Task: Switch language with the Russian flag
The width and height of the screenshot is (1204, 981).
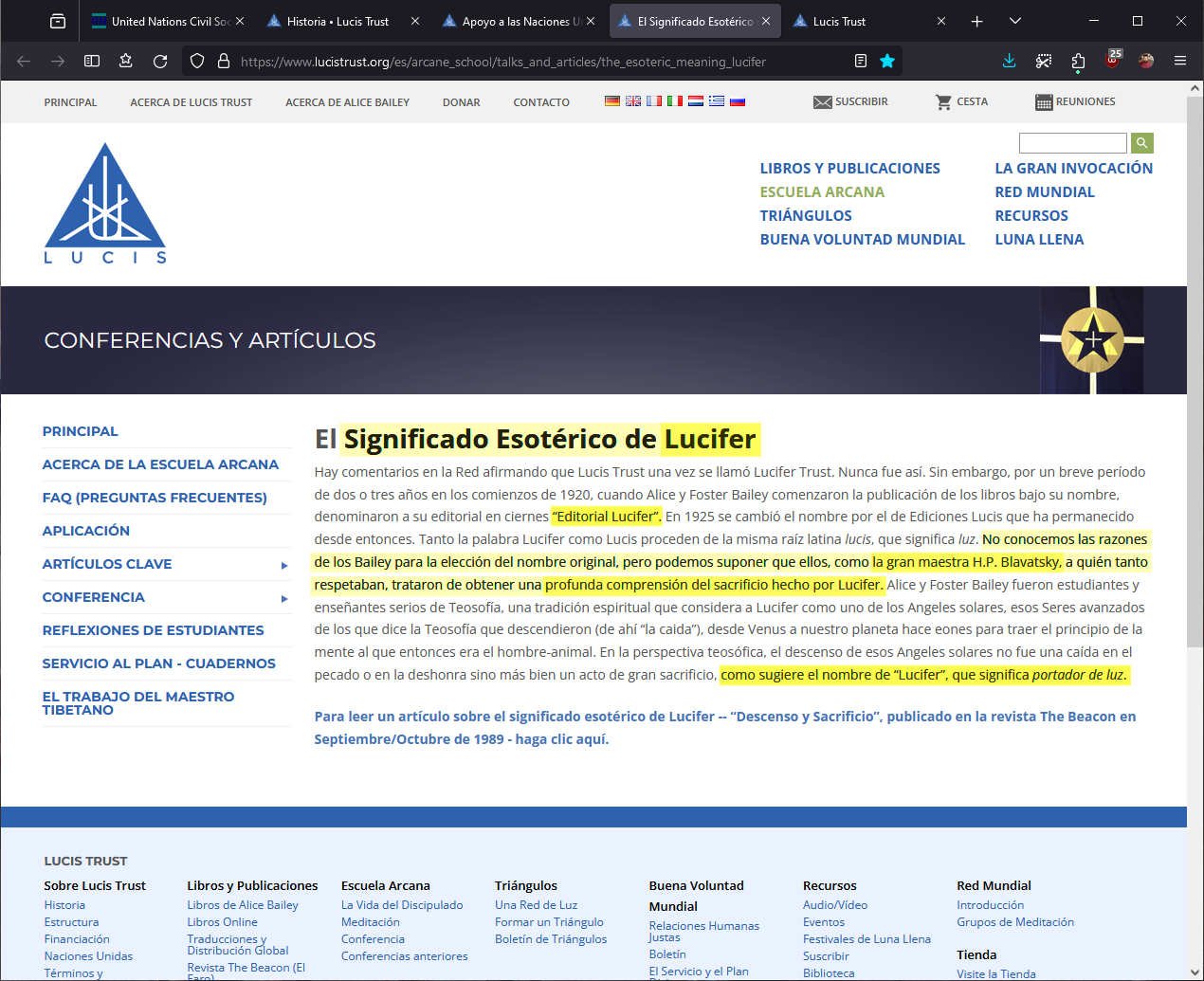Action: point(738,101)
